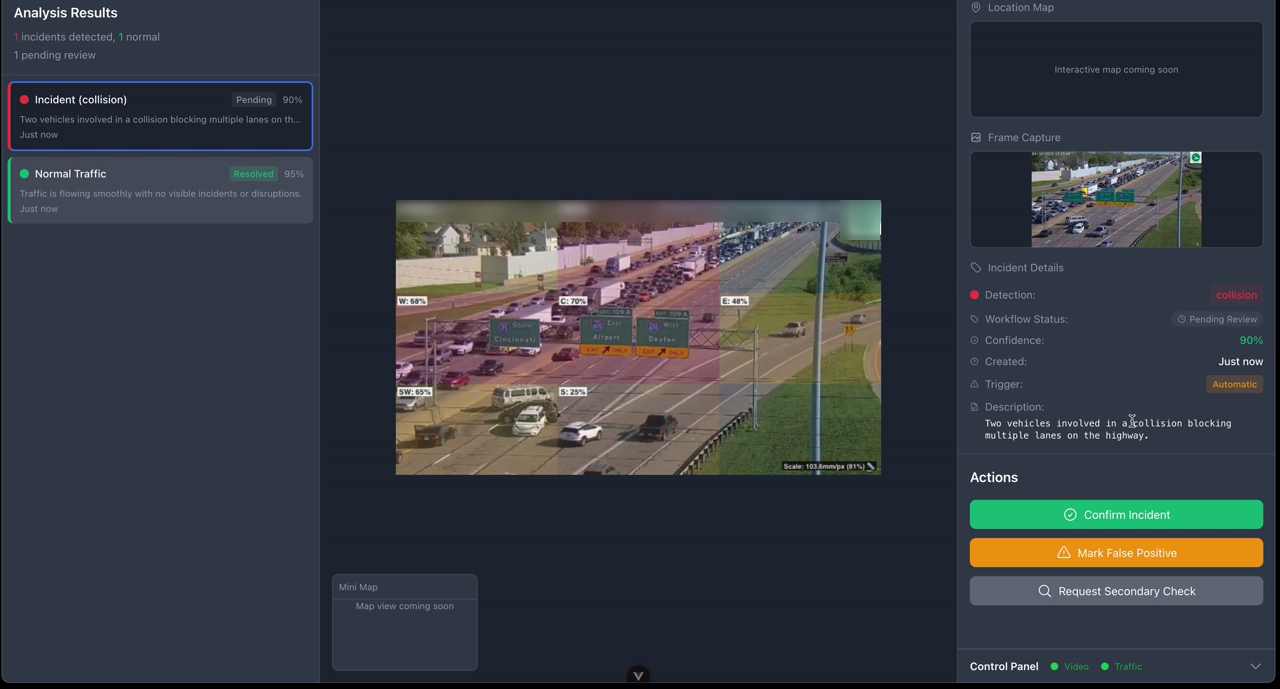Click the green status dot on Normal Traffic
This screenshot has width=1280, height=689.
[x=24, y=174]
